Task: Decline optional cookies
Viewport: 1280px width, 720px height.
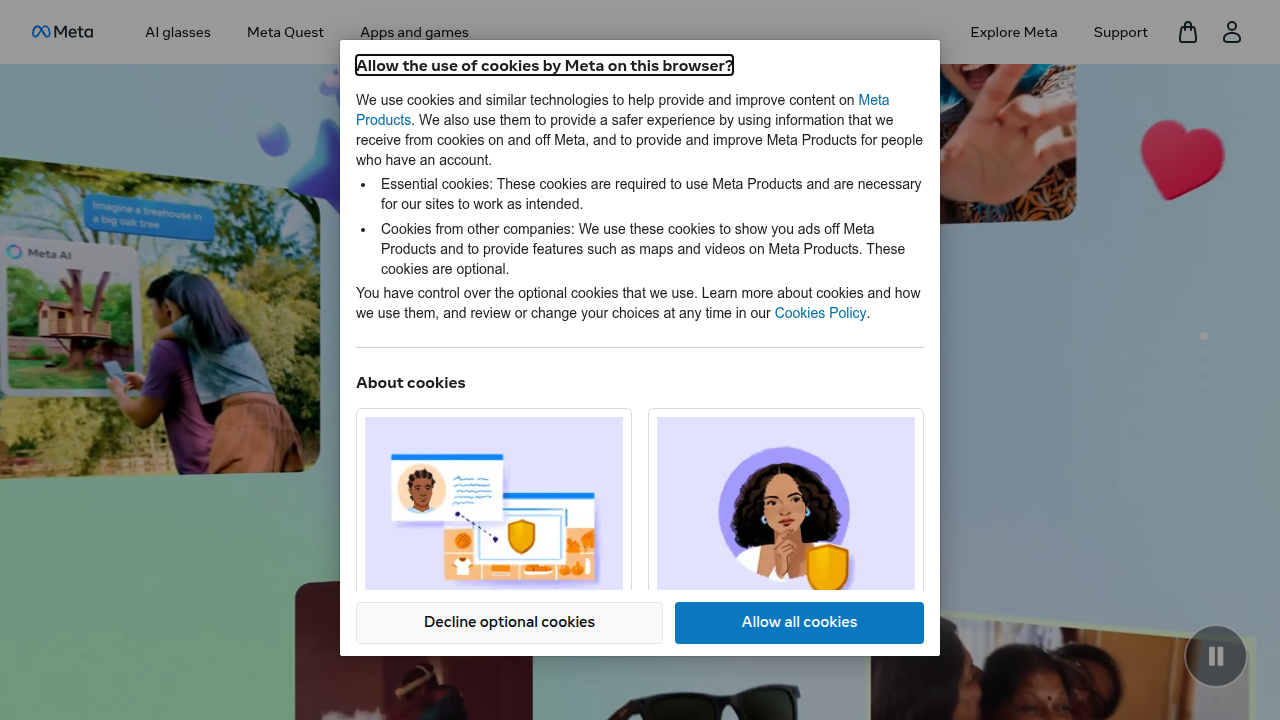Action: click(x=509, y=623)
